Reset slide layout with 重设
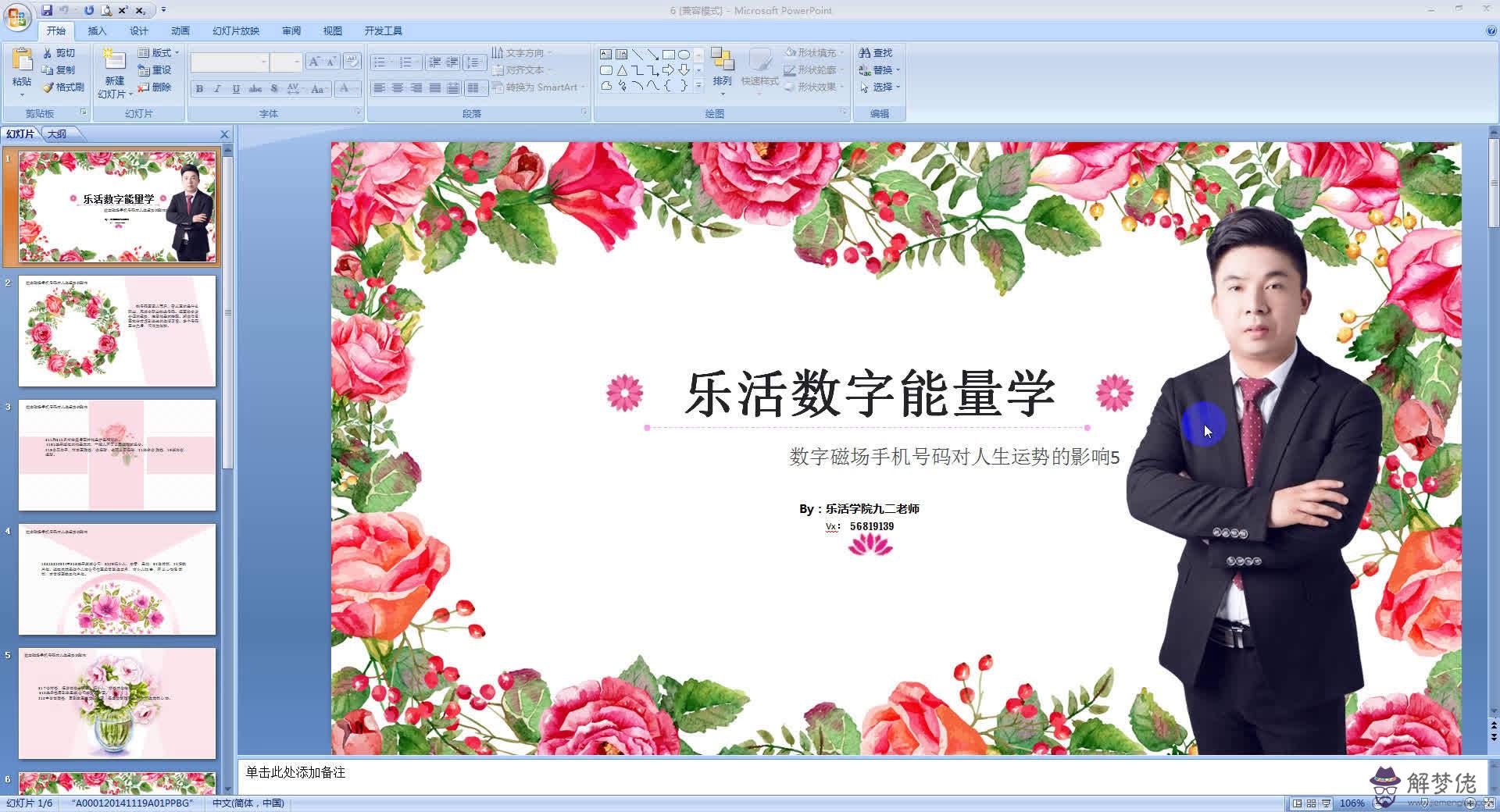 [154, 70]
